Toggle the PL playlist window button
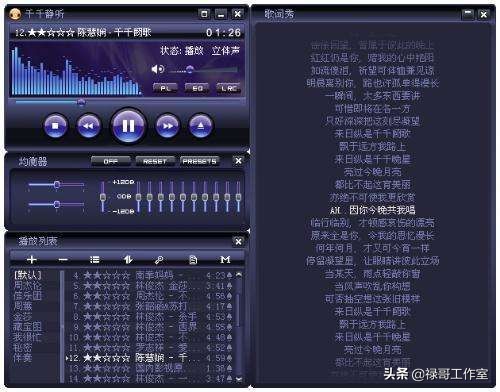This screenshot has width=500, height=392. click(x=165, y=88)
